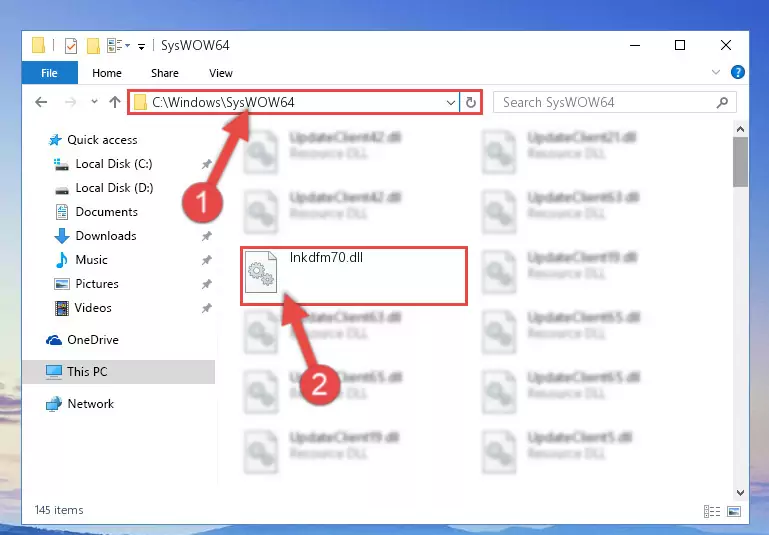Switch to the Home ribbon tab

[106, 73]
